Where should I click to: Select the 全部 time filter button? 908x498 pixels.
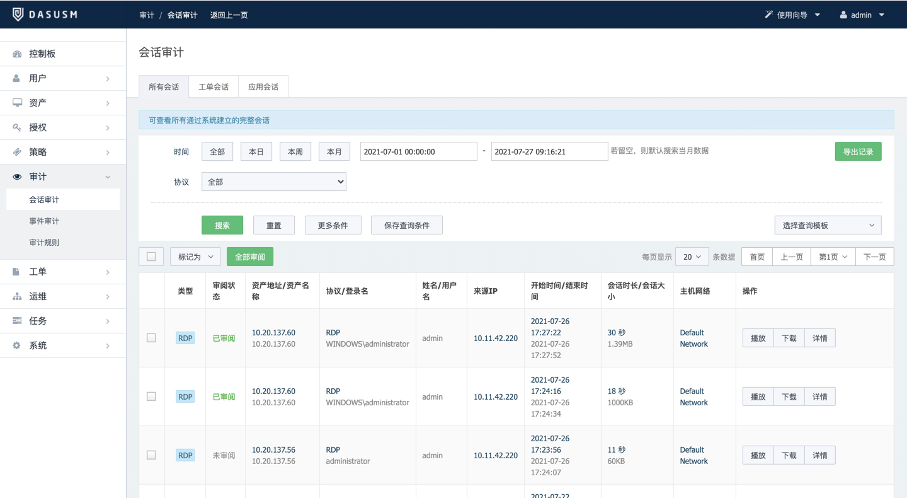pyautogui.click(x=217, y=152)
